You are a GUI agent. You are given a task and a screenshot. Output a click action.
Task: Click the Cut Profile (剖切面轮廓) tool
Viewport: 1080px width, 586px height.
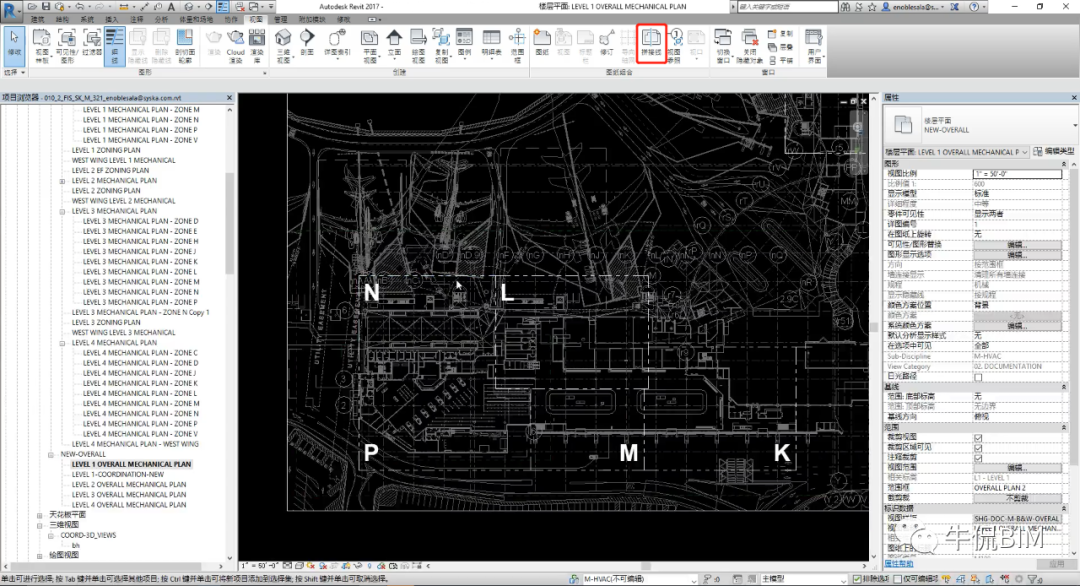pos(185,45)
